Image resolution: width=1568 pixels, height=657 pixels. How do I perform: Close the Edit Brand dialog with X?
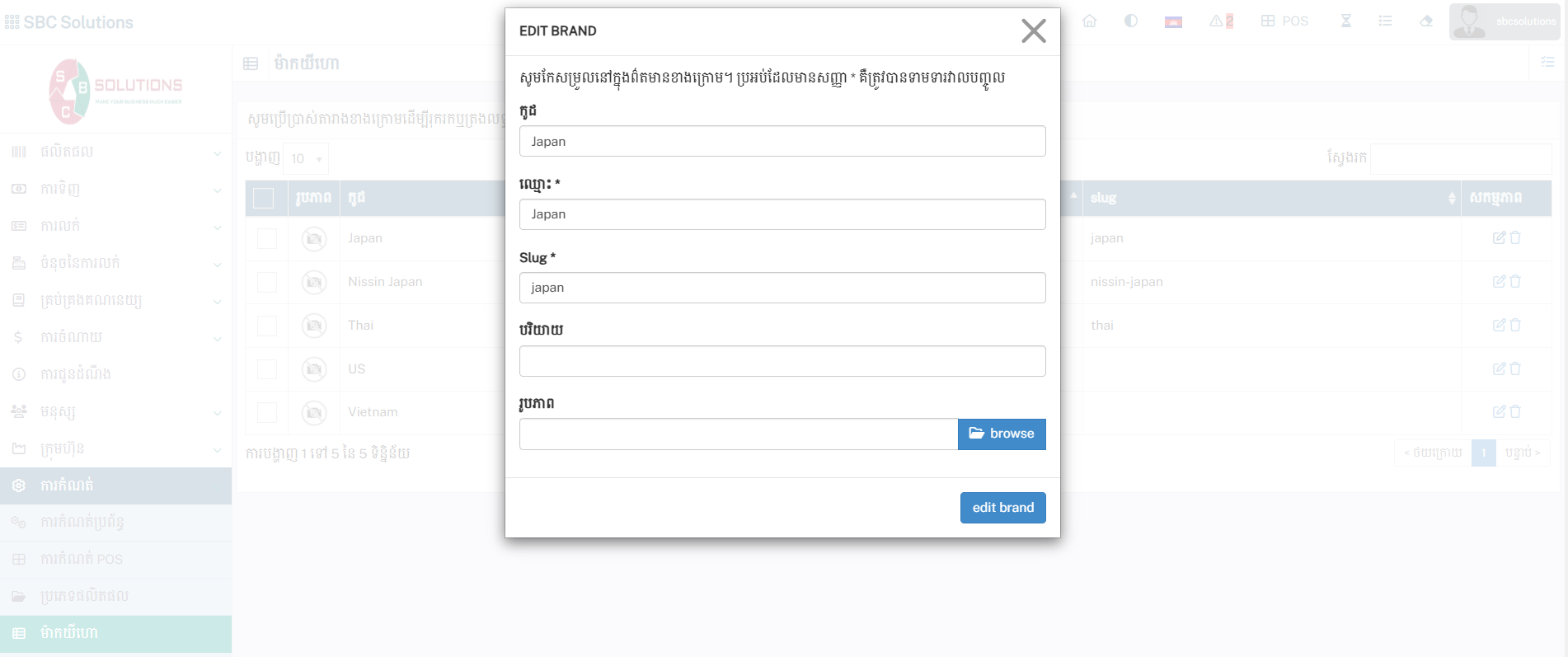(x=1033, y=31)
